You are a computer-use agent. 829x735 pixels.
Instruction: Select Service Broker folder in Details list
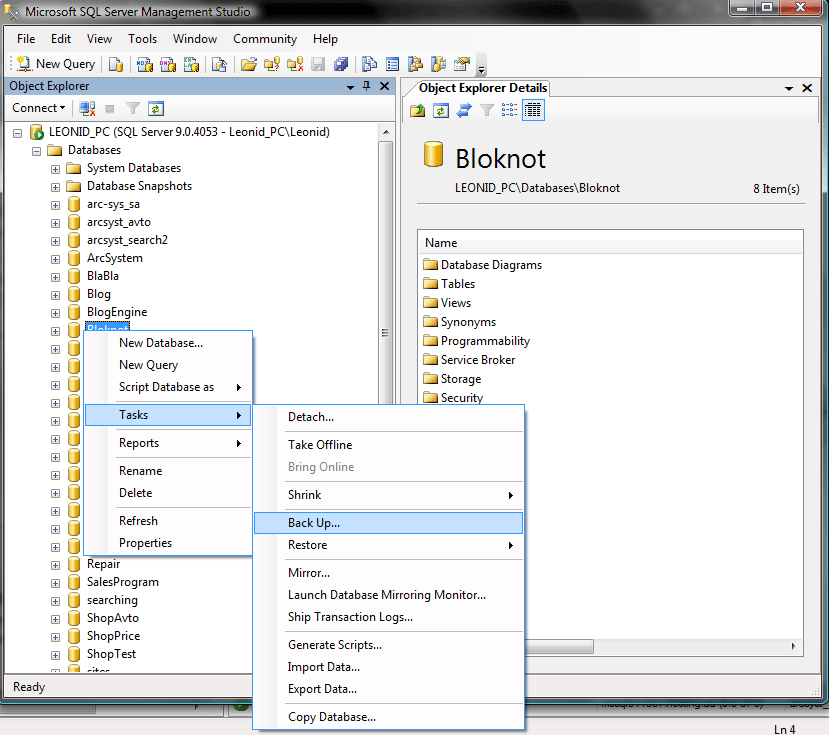point(469,360)
